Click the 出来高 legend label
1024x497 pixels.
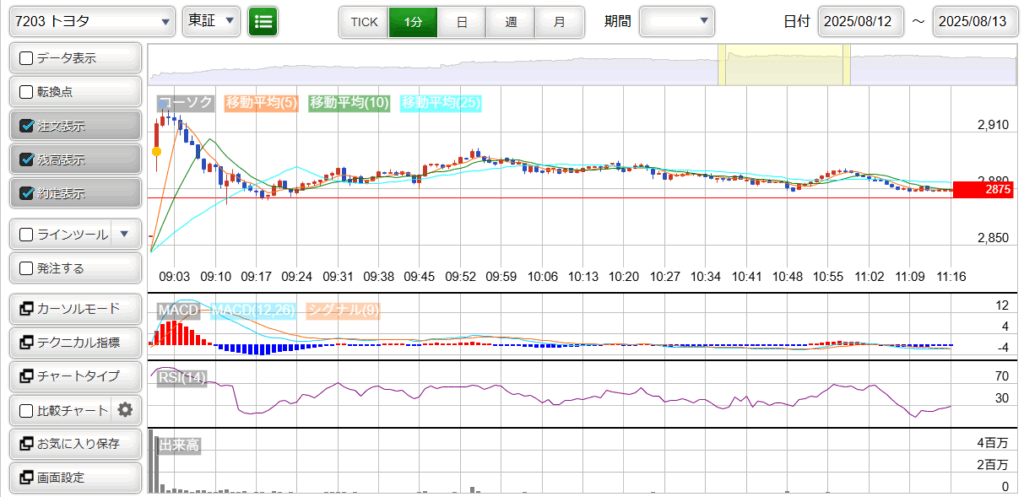pos(179,445)
